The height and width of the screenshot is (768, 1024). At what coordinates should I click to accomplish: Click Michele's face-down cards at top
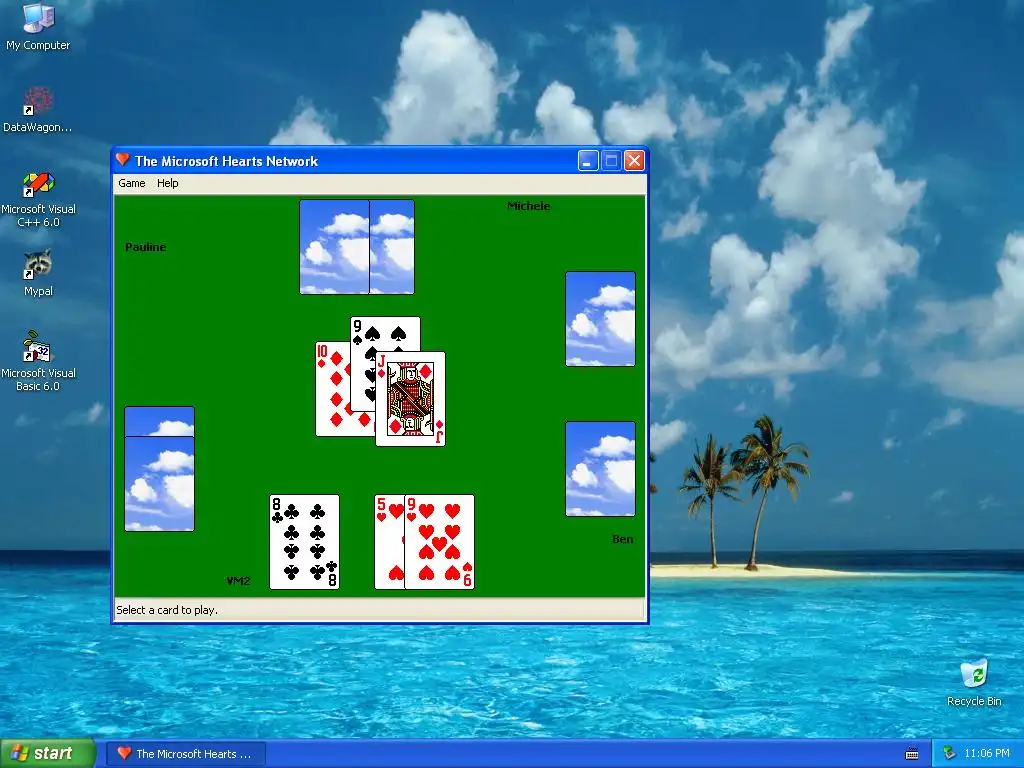tap(357, 247)
